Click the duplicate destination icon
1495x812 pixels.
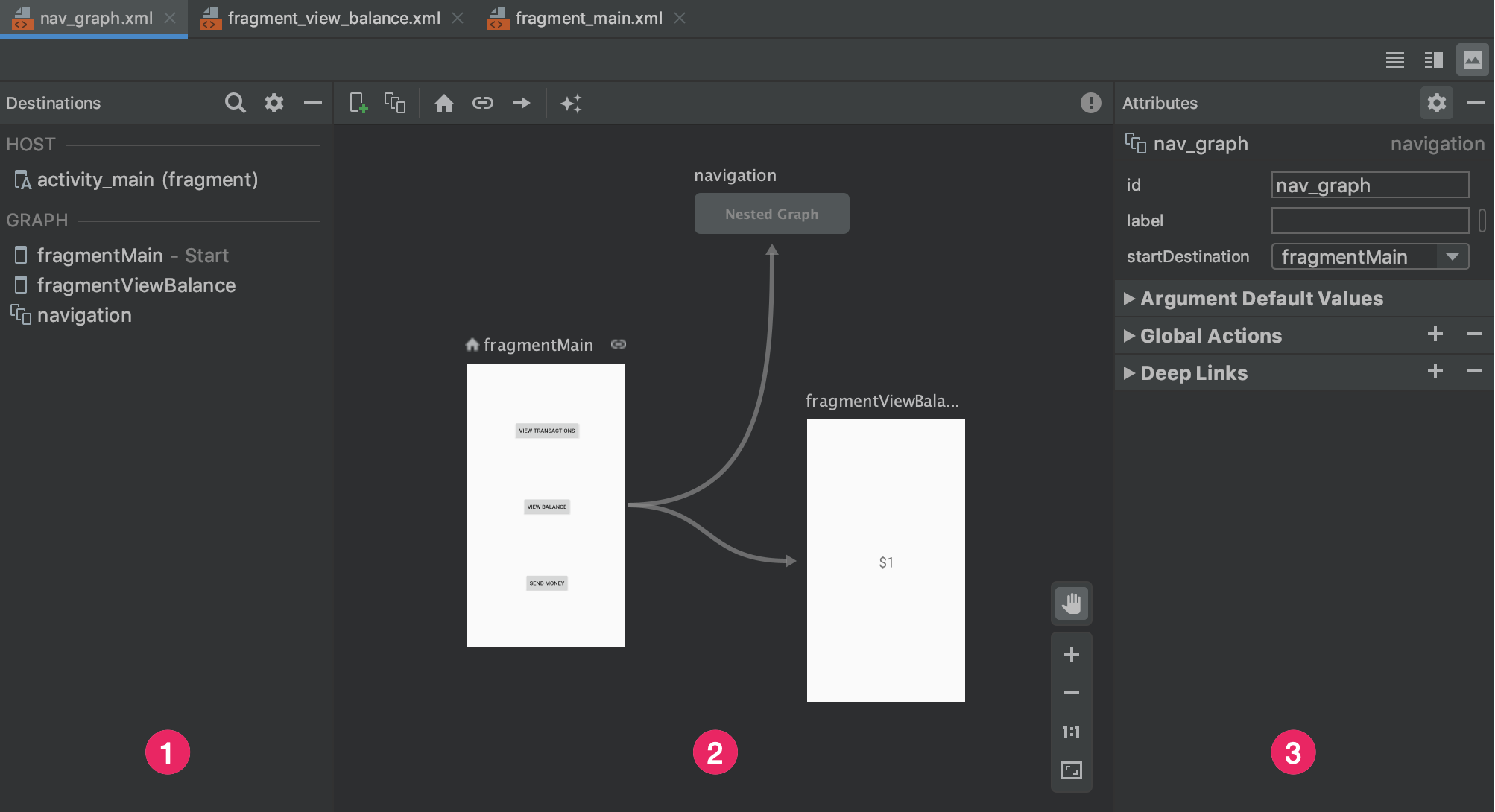point(394,102)
